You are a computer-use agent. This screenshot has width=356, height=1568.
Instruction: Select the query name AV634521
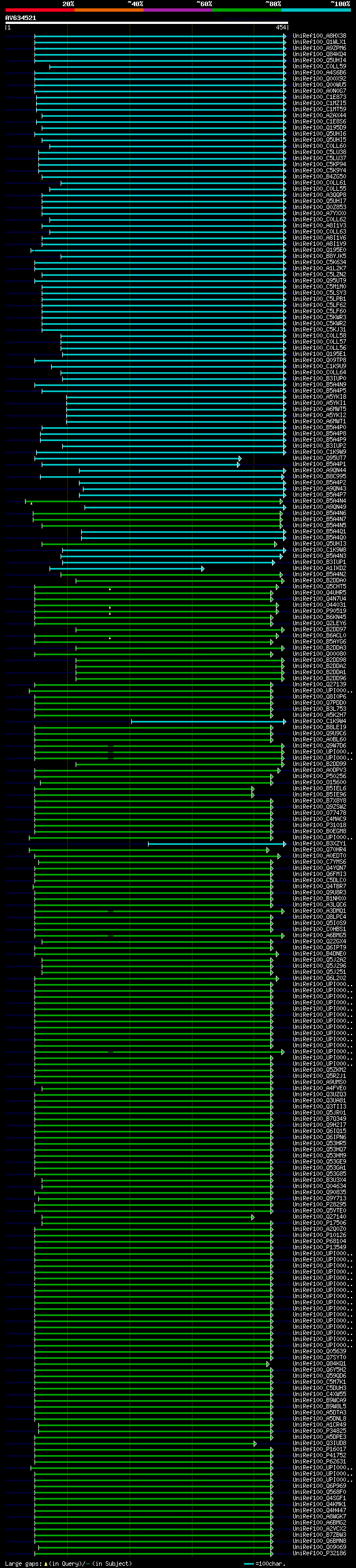(x=21, y=18)
